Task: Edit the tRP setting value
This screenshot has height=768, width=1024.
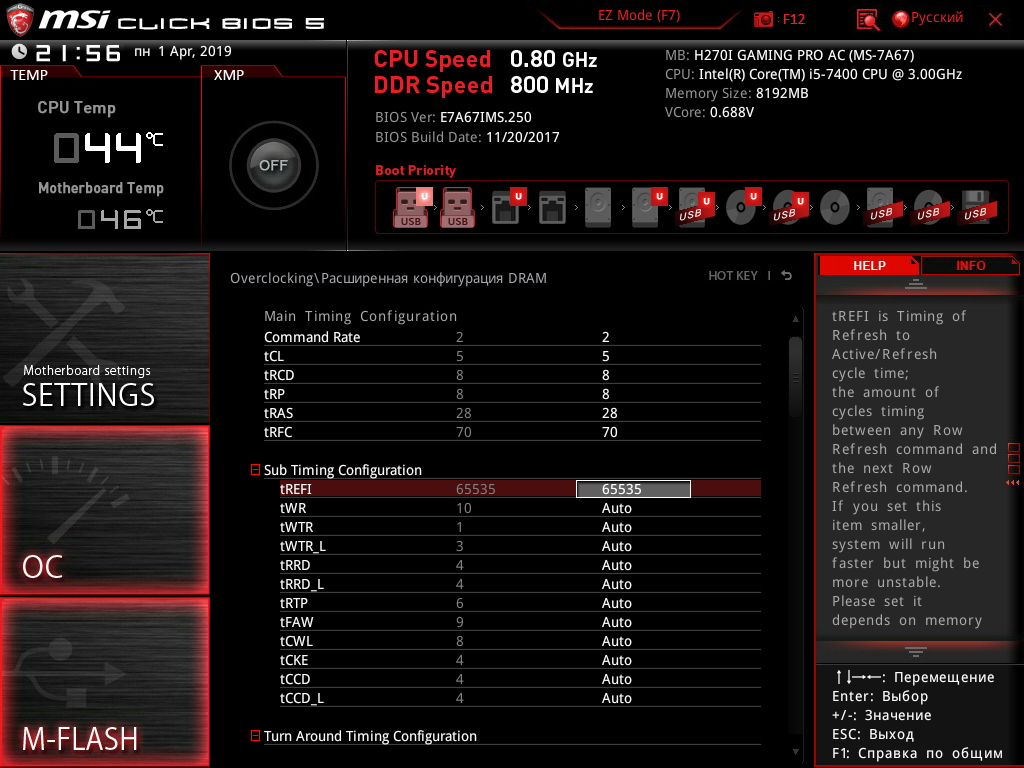Action: click(x=605, y=394)
